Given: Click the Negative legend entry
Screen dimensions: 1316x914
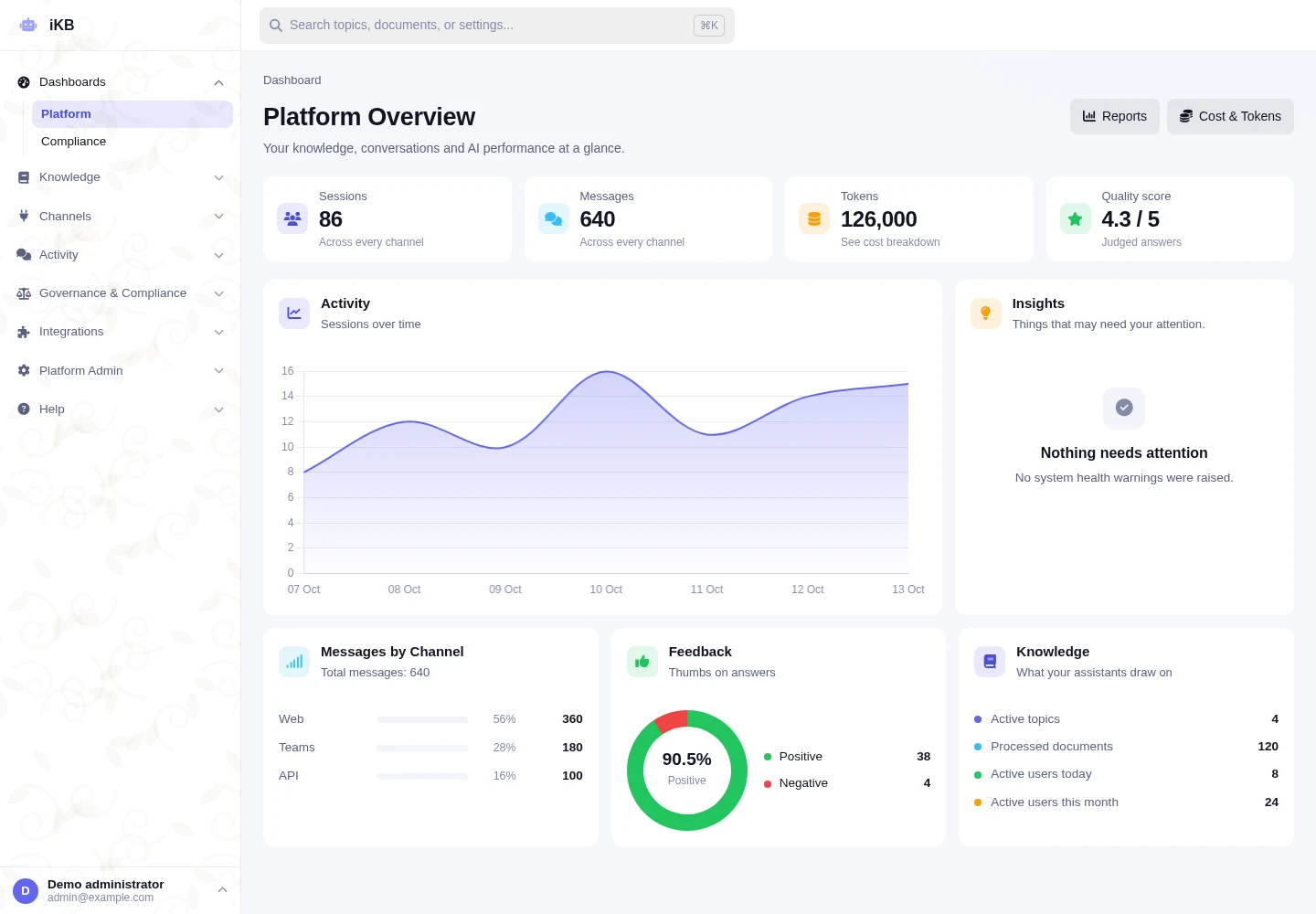Looking at the screenshot, I should click(847, 783).
